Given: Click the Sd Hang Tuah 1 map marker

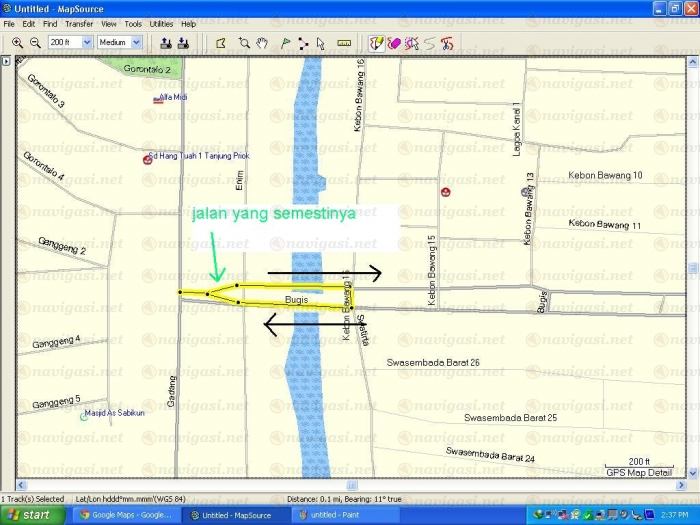Looking at the screenshot, I should [147, 158].
